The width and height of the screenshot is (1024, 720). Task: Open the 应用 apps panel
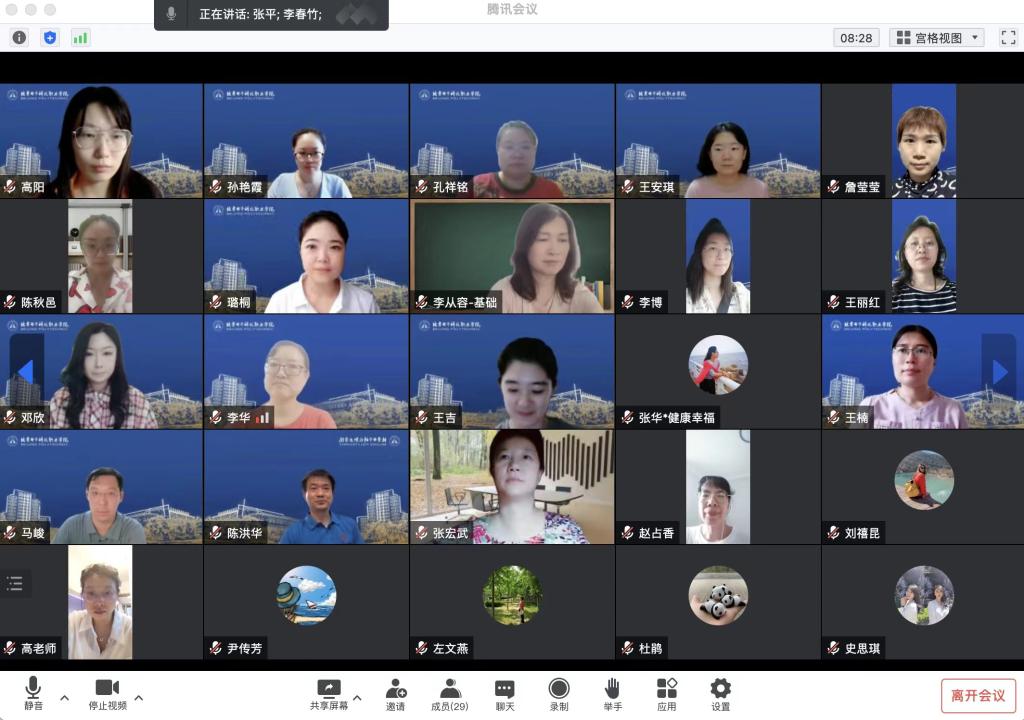point(666,692)
